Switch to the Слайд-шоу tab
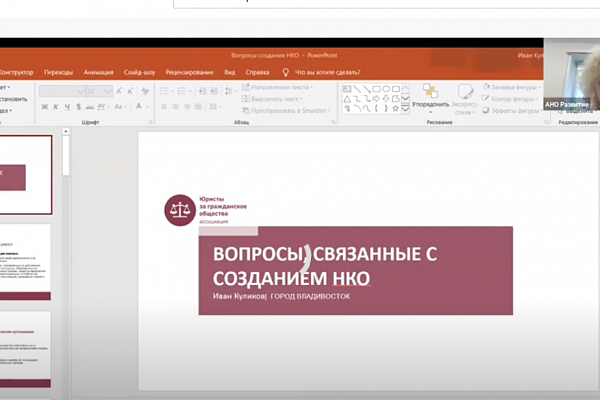This screenshot has width=600, height=400. [x=139, y=72]
